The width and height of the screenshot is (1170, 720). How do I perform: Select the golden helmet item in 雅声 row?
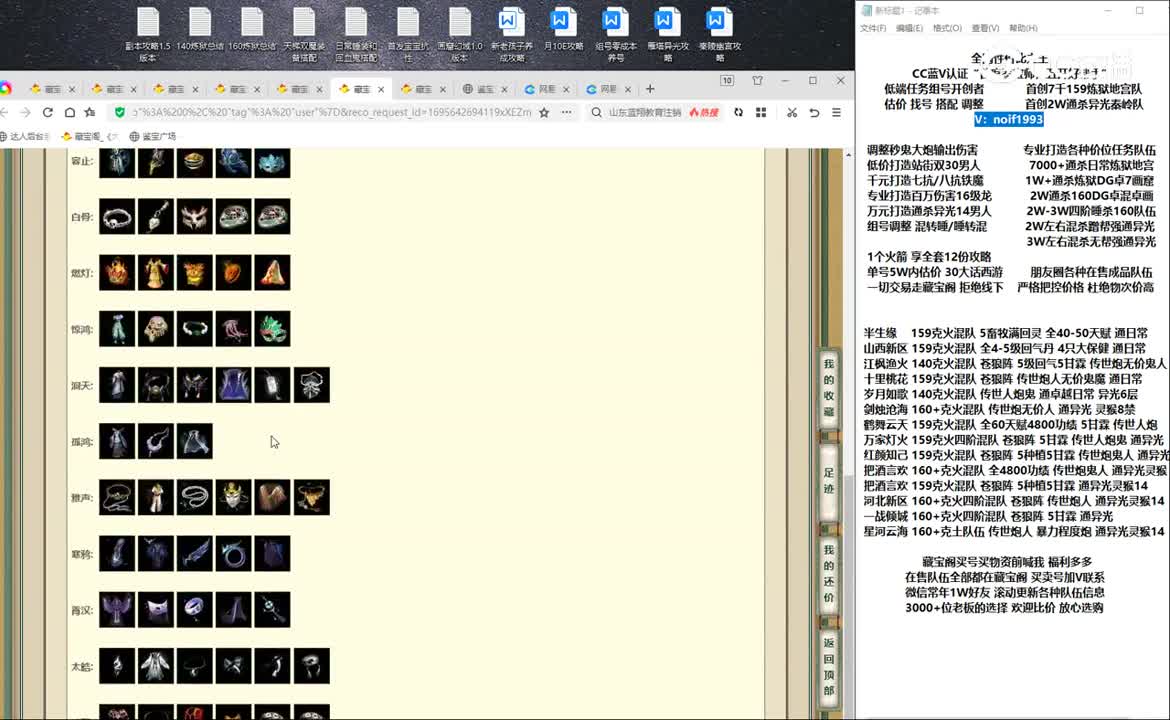coord(234,497)
